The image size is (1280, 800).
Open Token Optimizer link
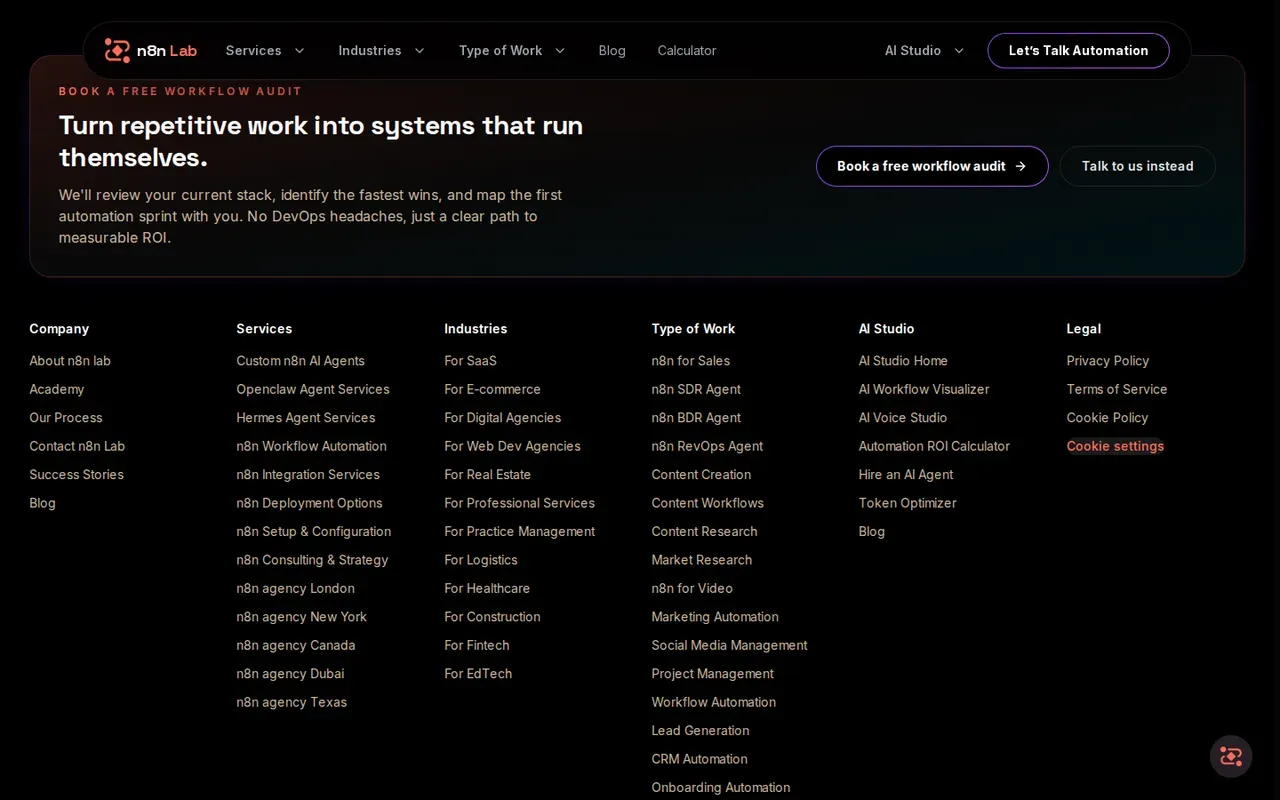[x=907, y=503]
